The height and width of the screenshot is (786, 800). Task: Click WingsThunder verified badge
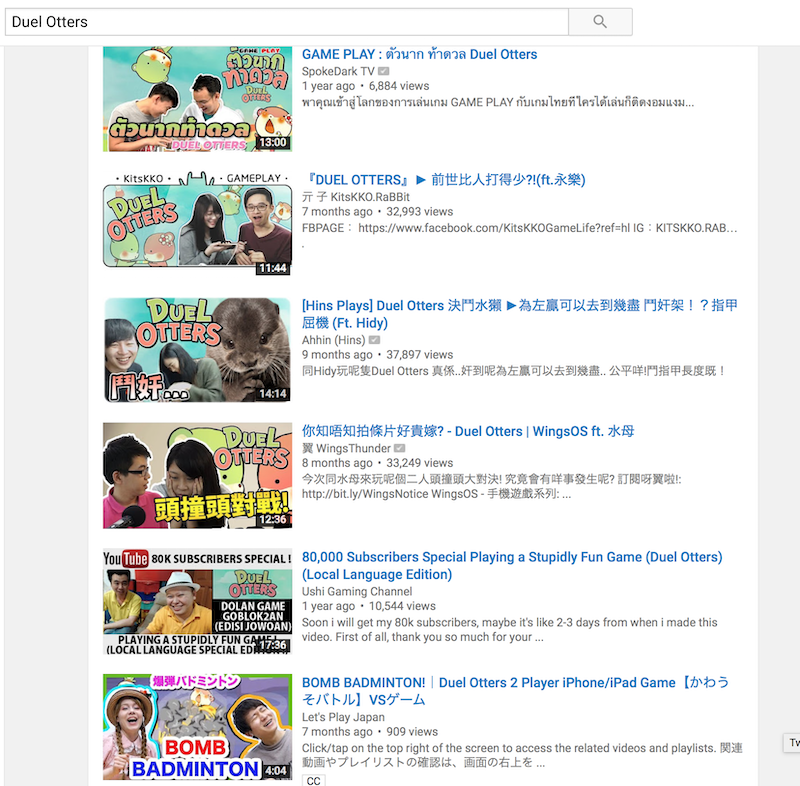pos(400,448)
